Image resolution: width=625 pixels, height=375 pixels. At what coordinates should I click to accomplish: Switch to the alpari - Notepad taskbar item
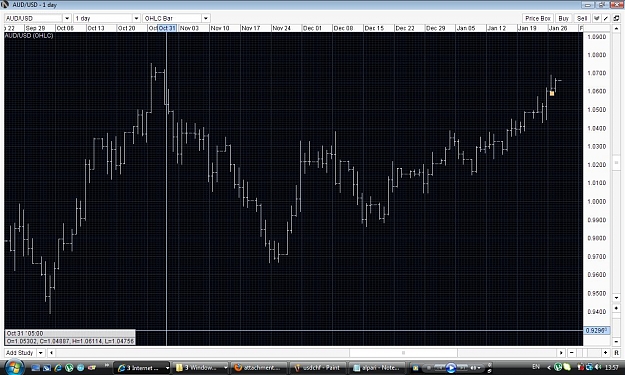pyautogui.click(x=376, y=368)
